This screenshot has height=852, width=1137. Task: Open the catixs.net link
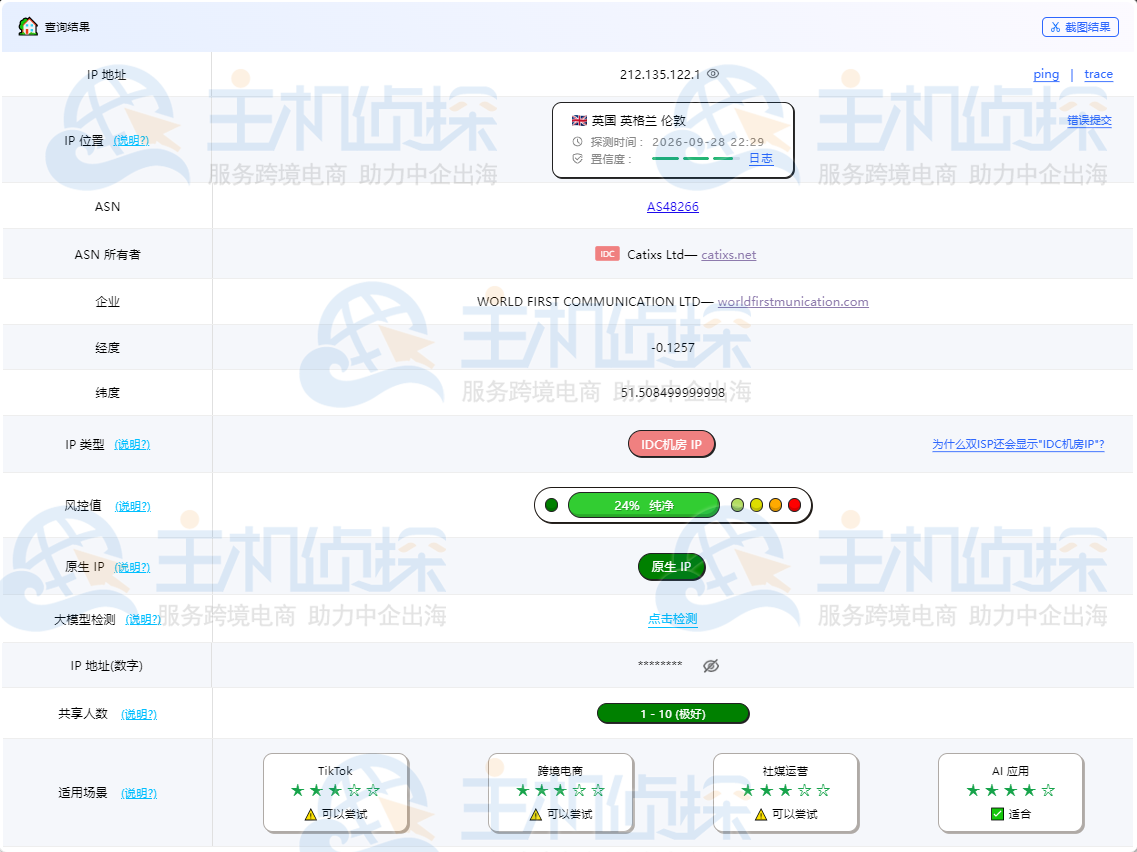point(728,255)
